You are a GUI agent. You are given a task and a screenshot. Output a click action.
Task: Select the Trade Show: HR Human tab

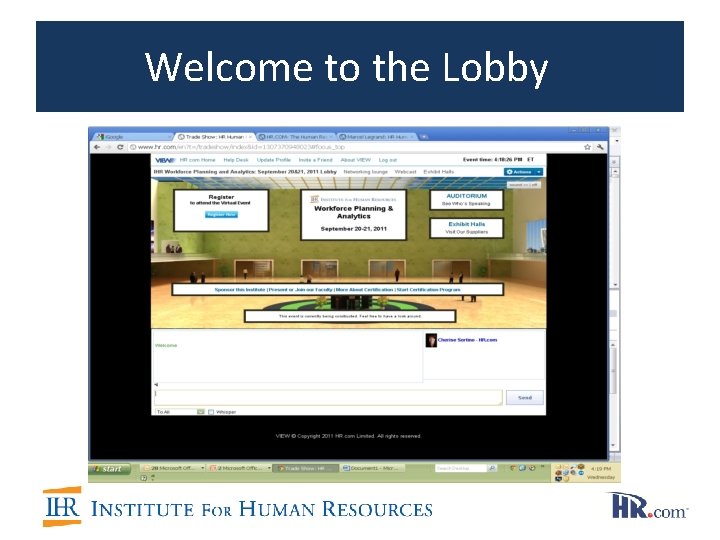point(214,137)
